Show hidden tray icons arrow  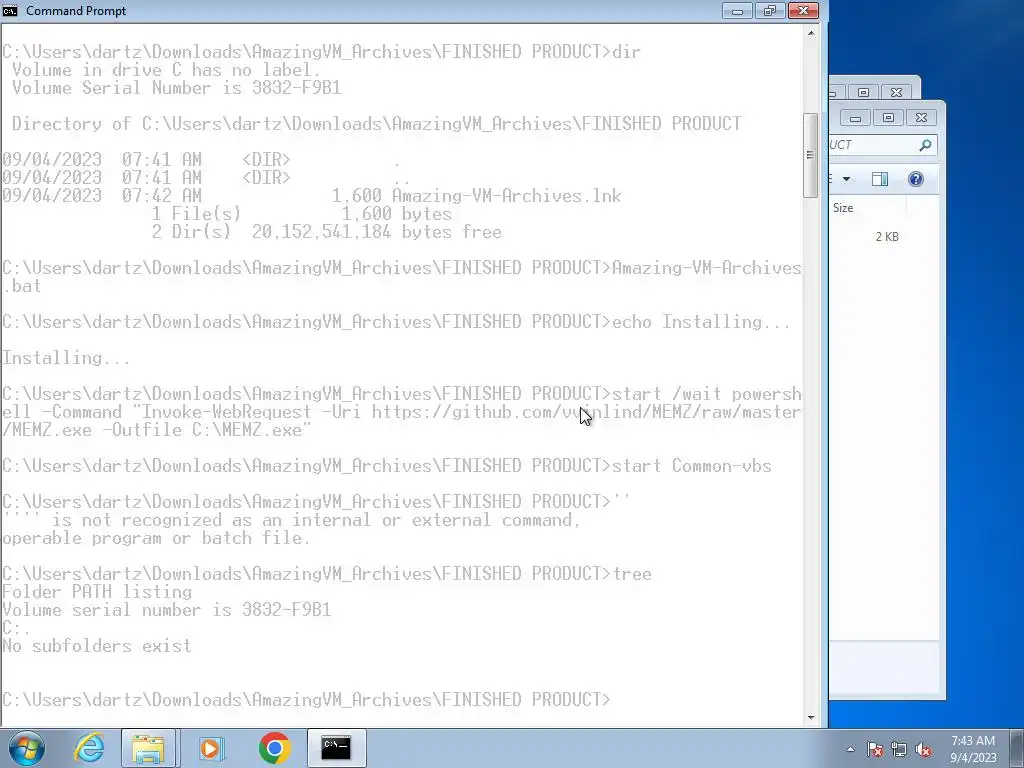[x=850, y=749]
